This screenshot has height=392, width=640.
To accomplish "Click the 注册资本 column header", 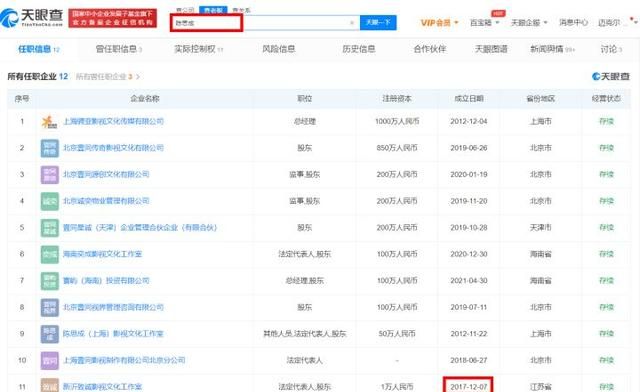I will coord(397,98).
